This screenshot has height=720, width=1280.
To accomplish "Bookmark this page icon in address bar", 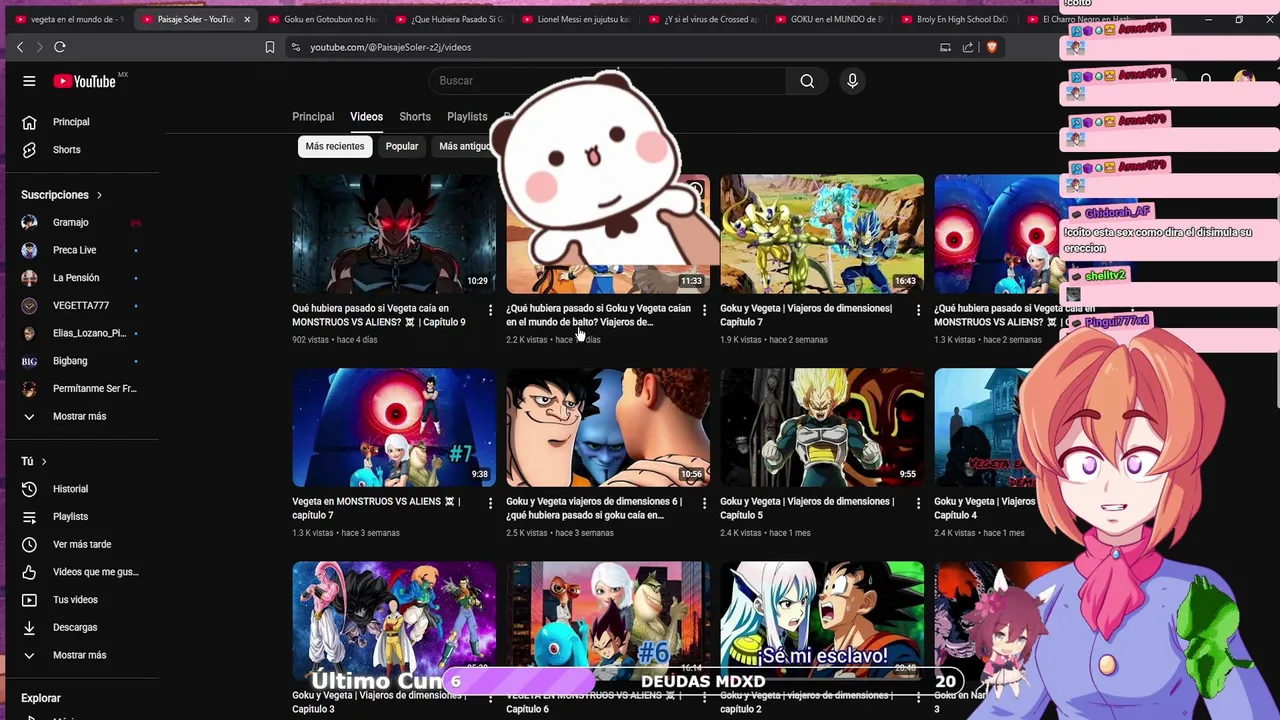I will (x=270, y=47).
